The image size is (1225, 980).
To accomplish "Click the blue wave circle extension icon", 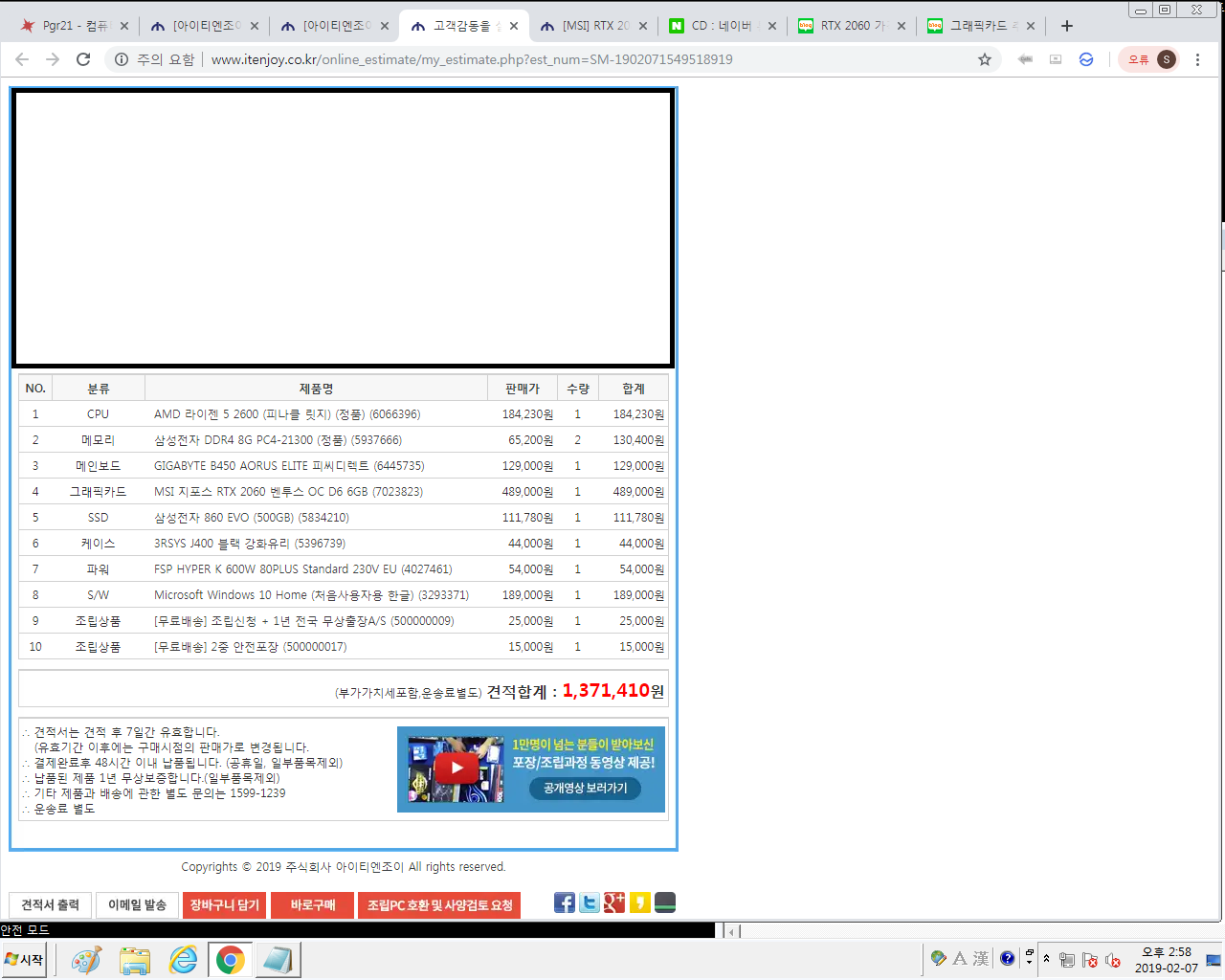I will (x=1086, y=59).
